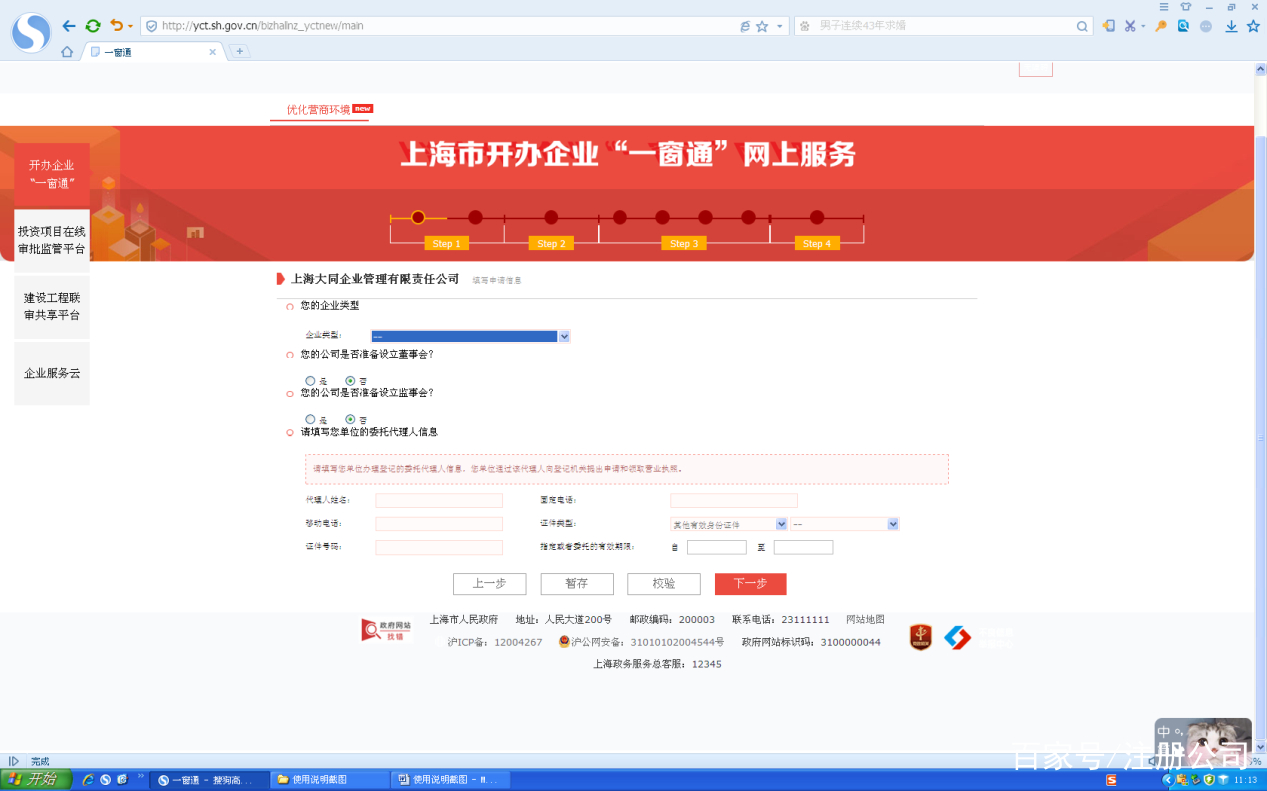Refresh the page with the refresh icon
Screen dimensions: 1267x791
point(93,26)
